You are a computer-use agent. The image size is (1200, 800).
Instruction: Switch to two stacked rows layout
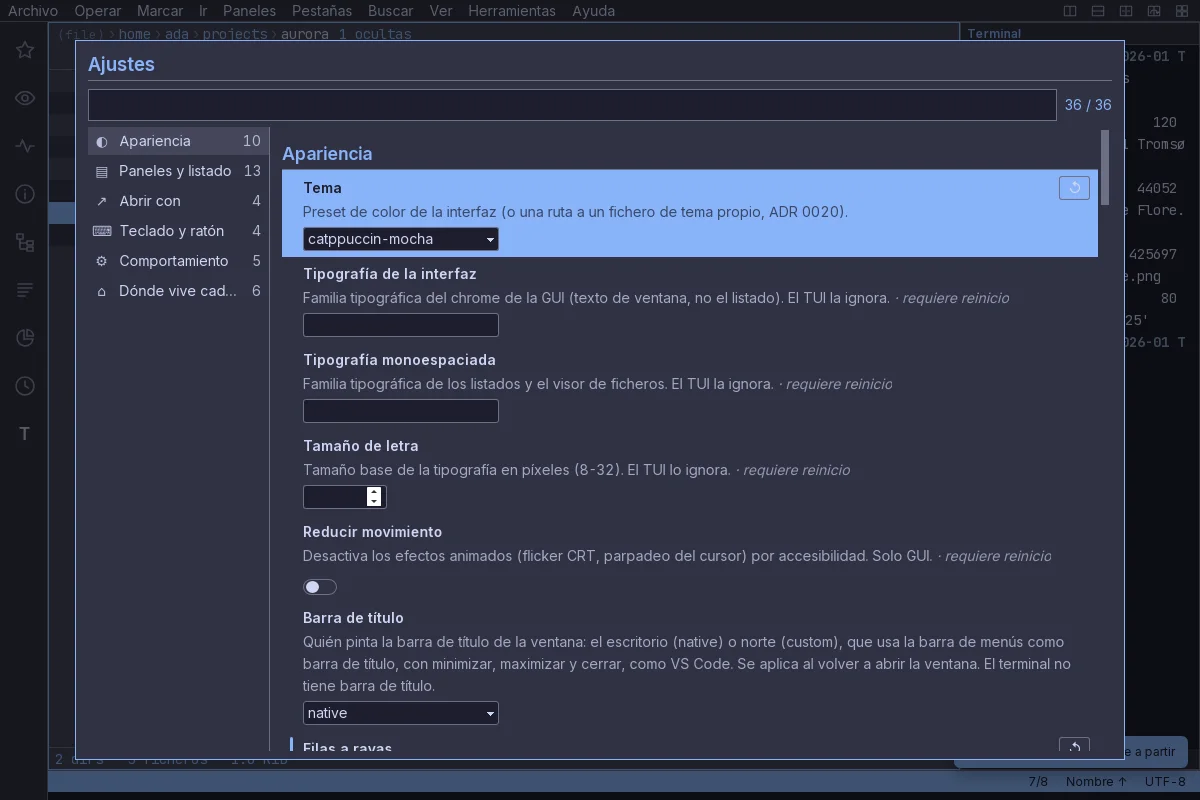[x=1098, y=11]
